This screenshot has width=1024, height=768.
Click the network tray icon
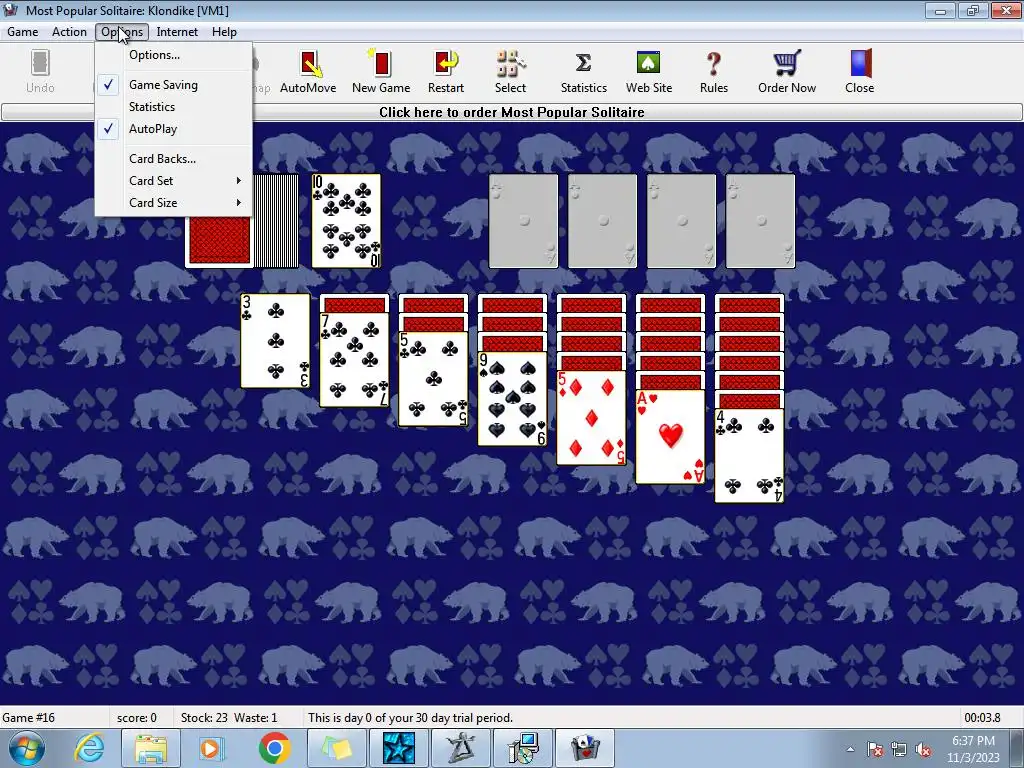tap(899, 750)
